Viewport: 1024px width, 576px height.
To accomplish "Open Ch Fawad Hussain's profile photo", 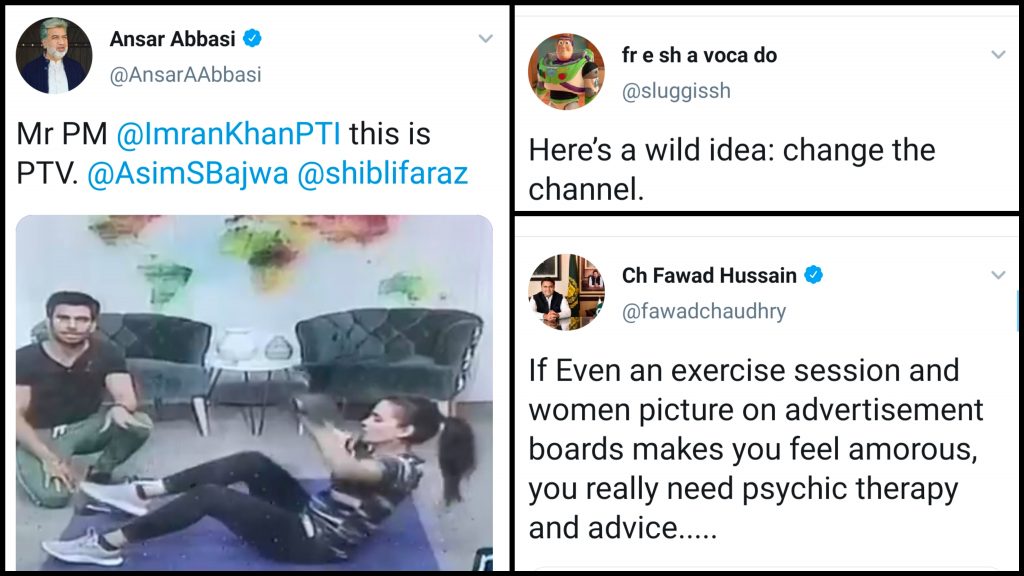I will point(566,292).
